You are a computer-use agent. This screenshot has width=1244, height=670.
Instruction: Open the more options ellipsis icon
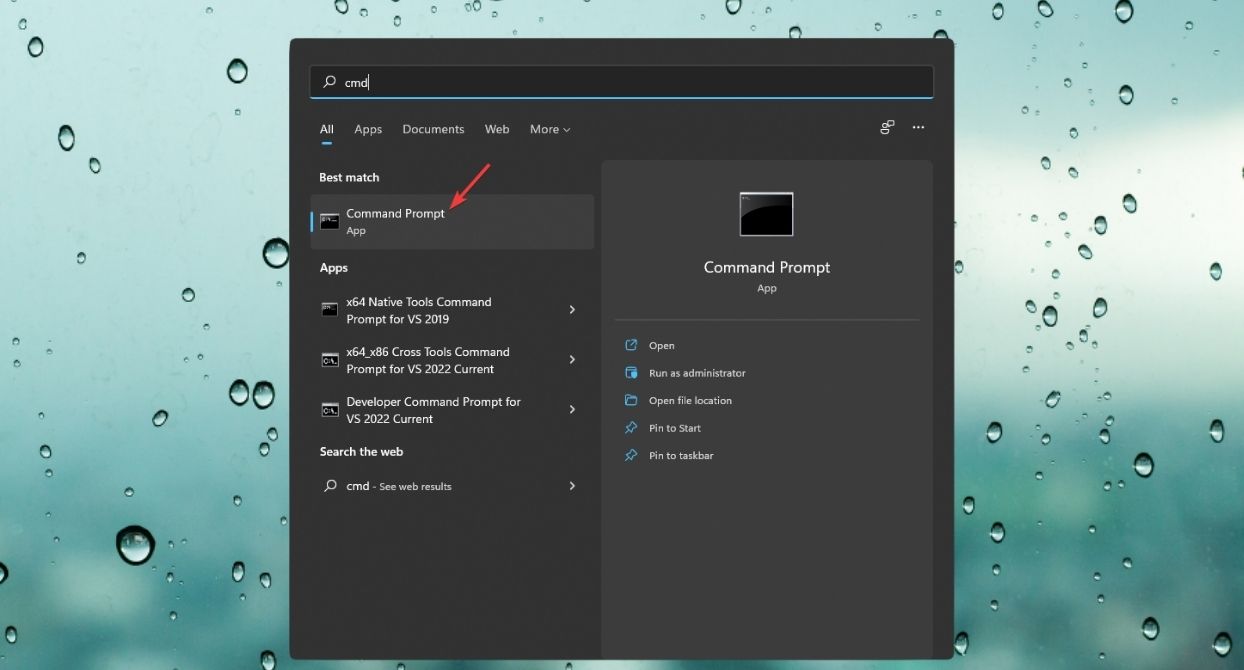(x=918, y=128)
